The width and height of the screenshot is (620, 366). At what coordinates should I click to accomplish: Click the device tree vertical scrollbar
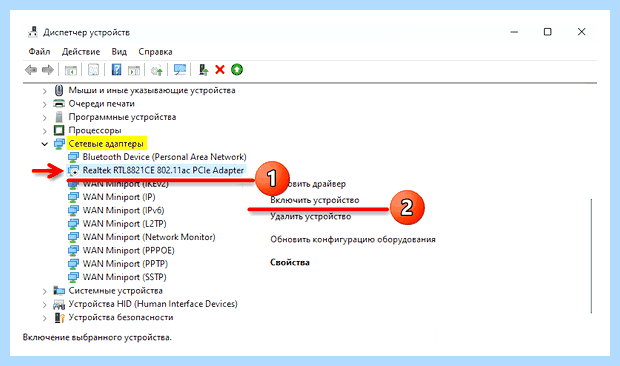tap(592, 256)
